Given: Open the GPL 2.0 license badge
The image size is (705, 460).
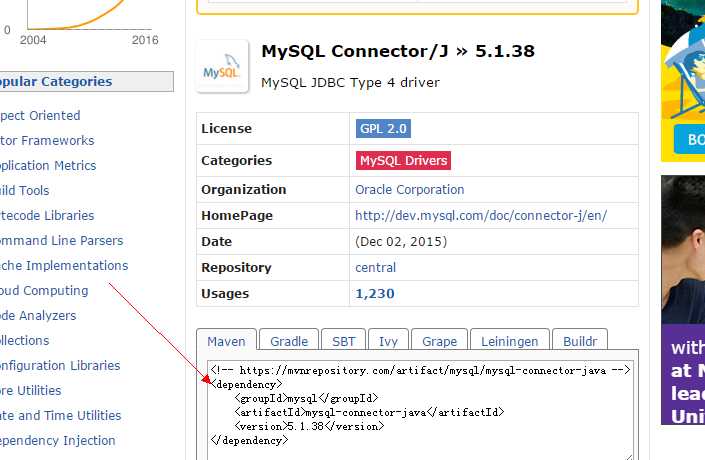Looking at the screenshot, I should coord(383,129).
